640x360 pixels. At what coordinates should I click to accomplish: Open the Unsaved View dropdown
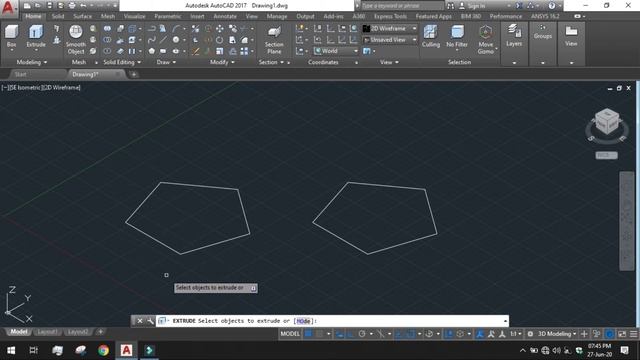click(x=390, y=40)
